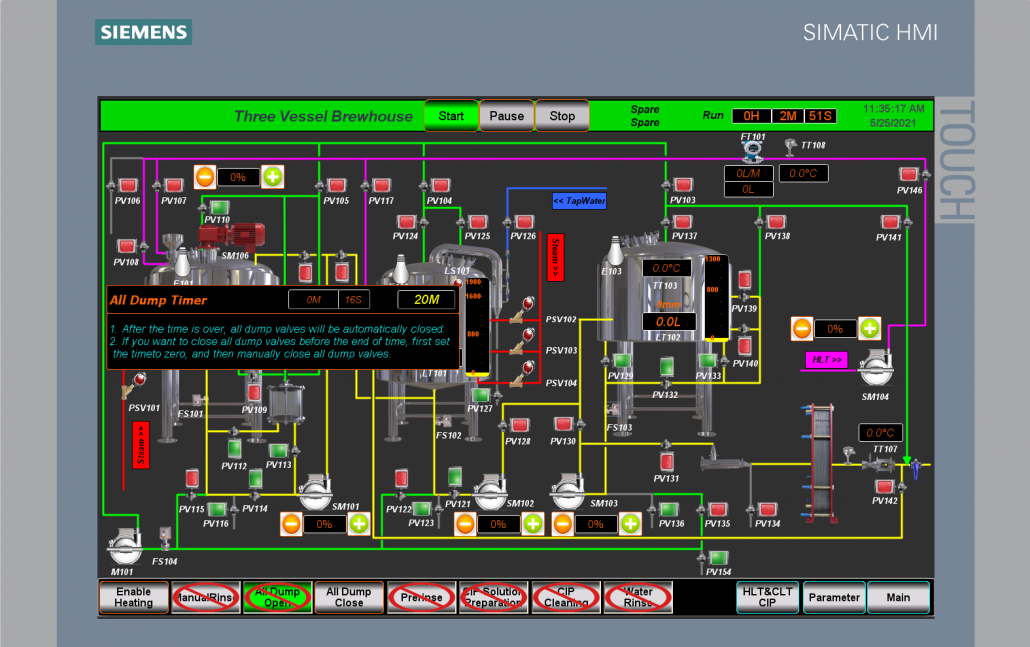
Task: Click the SM106 0% speed field
Action: [238, 177]
